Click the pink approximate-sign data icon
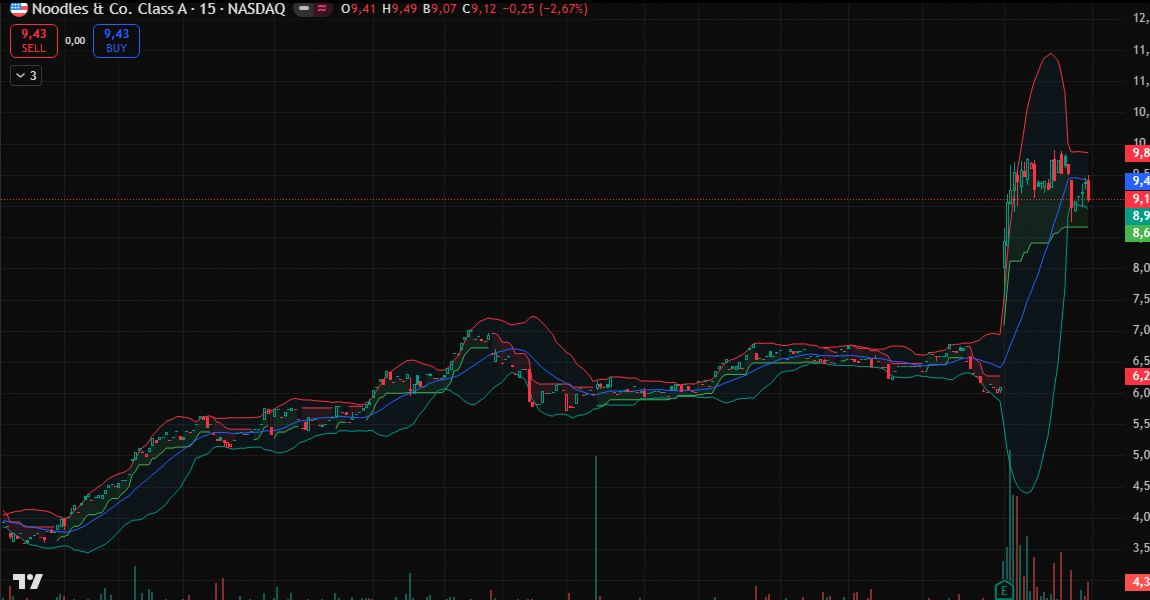This screenshot has height=600, width=1150. tap(322, 9)
